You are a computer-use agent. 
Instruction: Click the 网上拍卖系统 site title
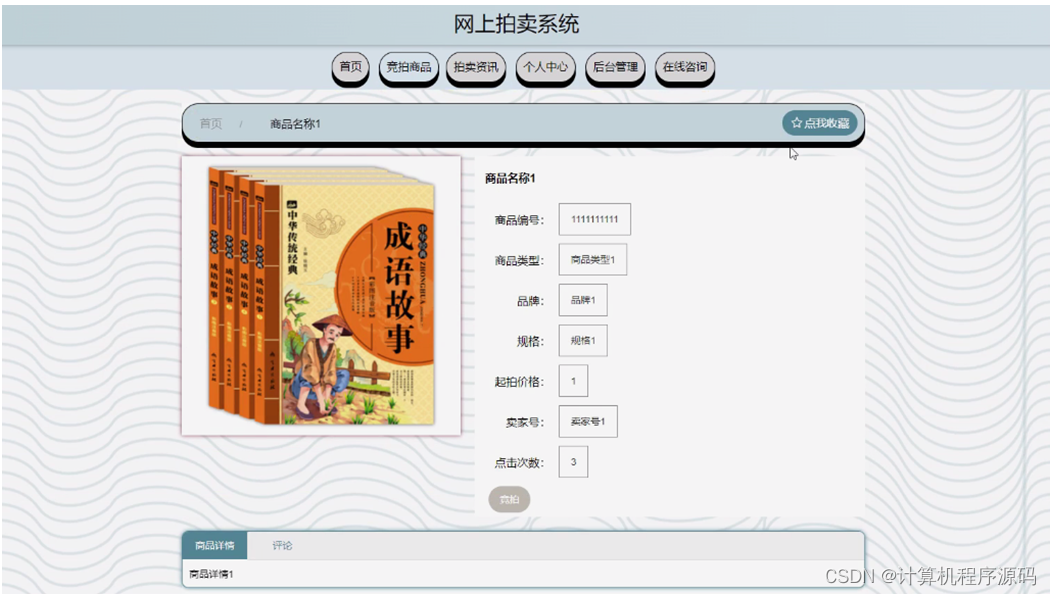coord(516,24)
